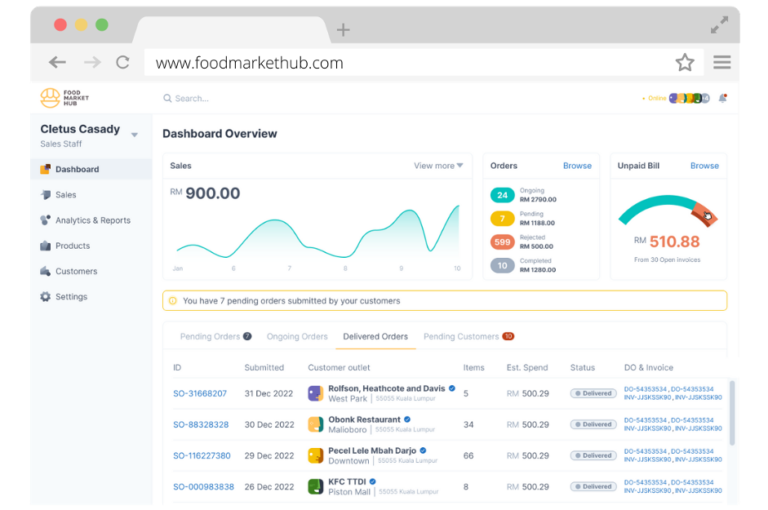Open order SO-31668207
This screenshot has width=768, height=510.
[x=200, y=393]
